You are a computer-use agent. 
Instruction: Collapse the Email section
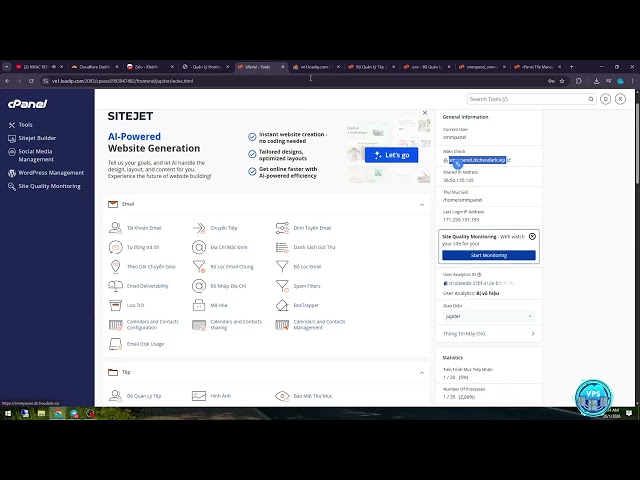pos(422,204)
